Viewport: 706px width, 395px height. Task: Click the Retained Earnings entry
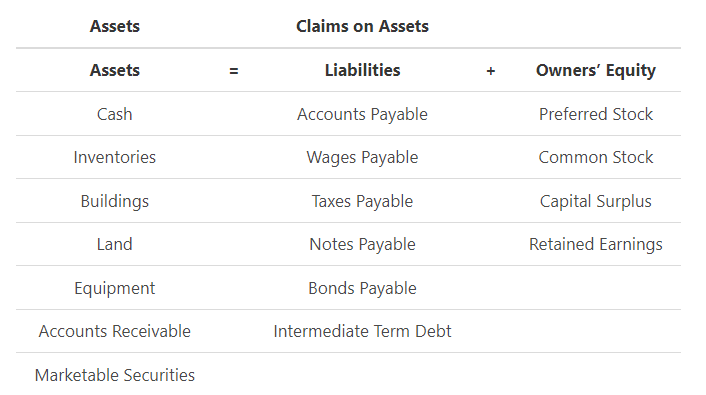(x=596, y=245)
